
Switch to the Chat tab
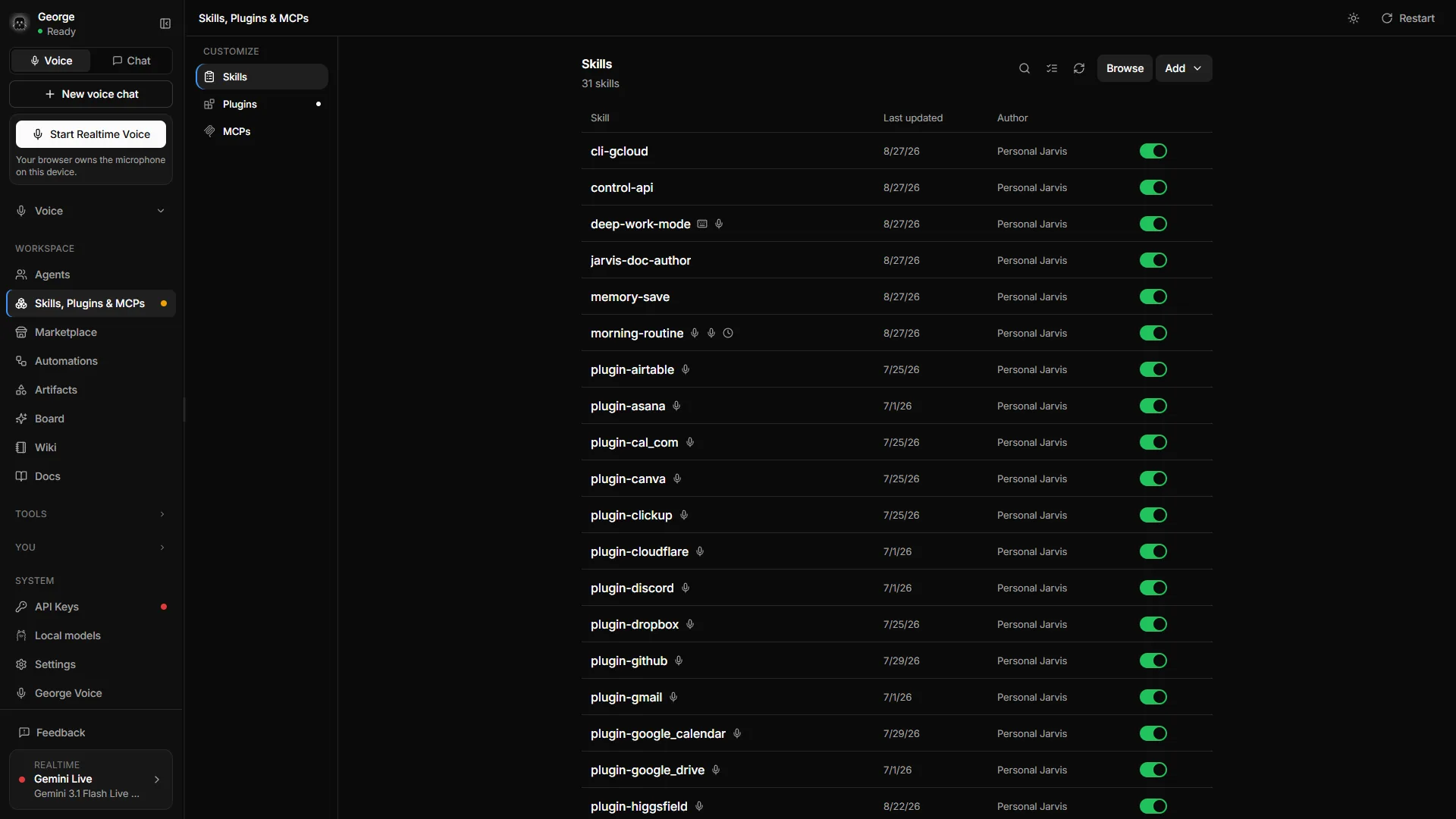pos(131,61)
